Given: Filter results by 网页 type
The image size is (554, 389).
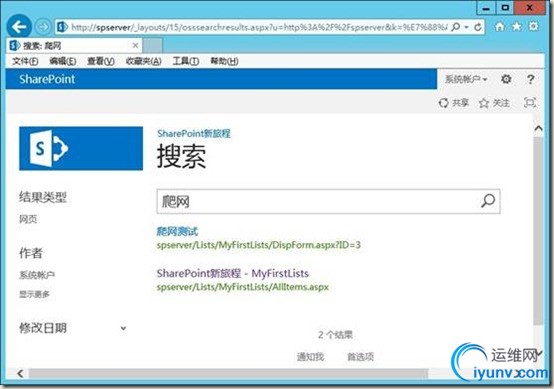Looking at the screenshot, I should pos(28,219).
